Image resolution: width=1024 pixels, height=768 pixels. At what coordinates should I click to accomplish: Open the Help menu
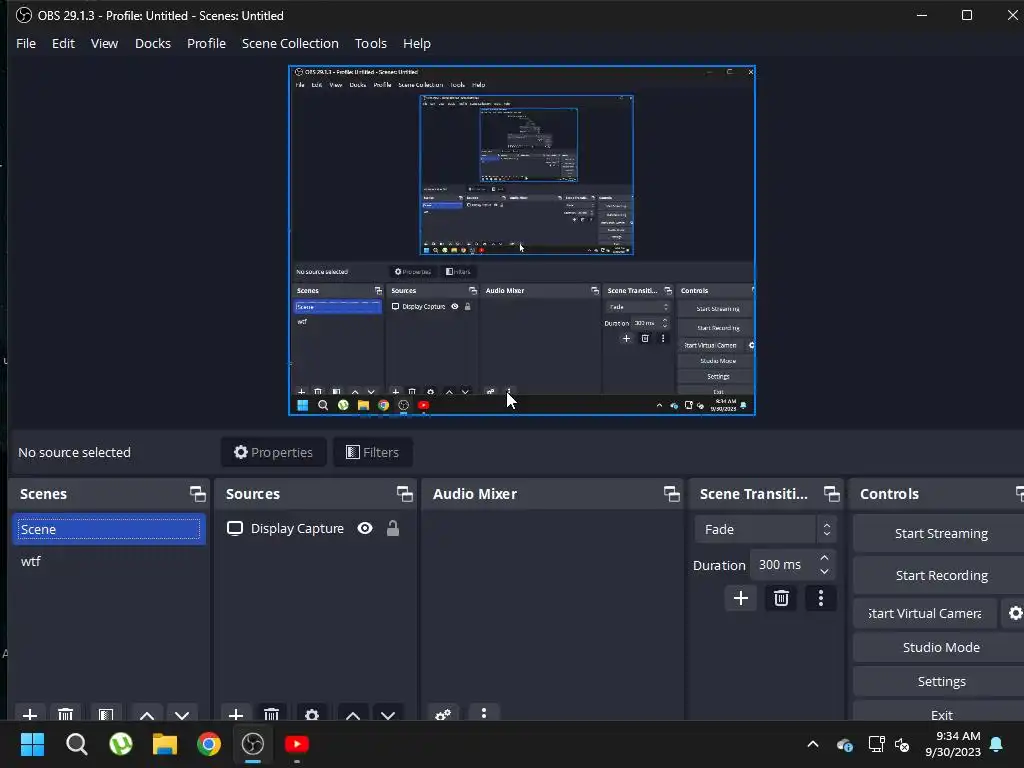point(417,43)
